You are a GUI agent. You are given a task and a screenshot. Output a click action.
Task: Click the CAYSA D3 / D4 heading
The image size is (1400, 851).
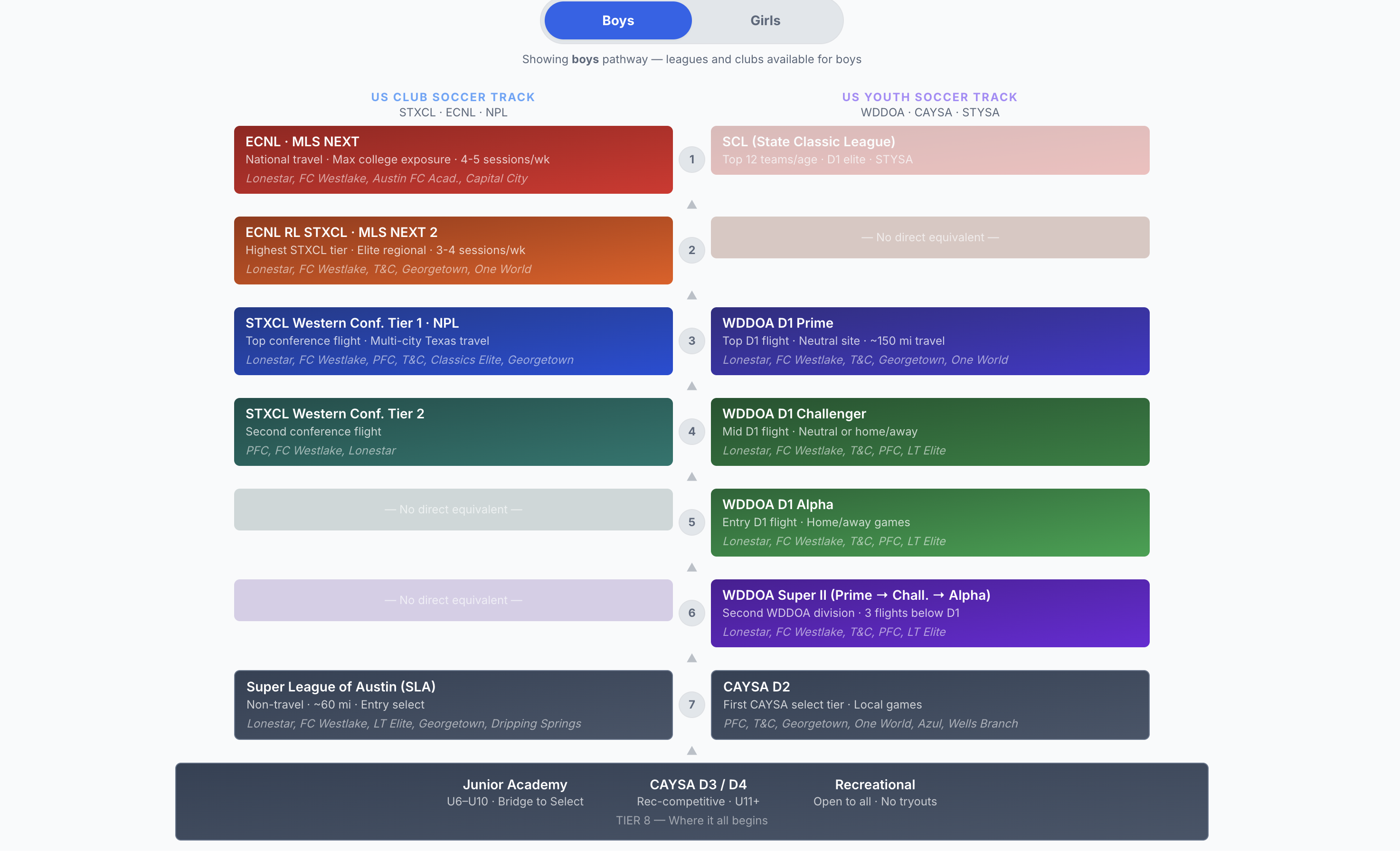tap(698, 785)
